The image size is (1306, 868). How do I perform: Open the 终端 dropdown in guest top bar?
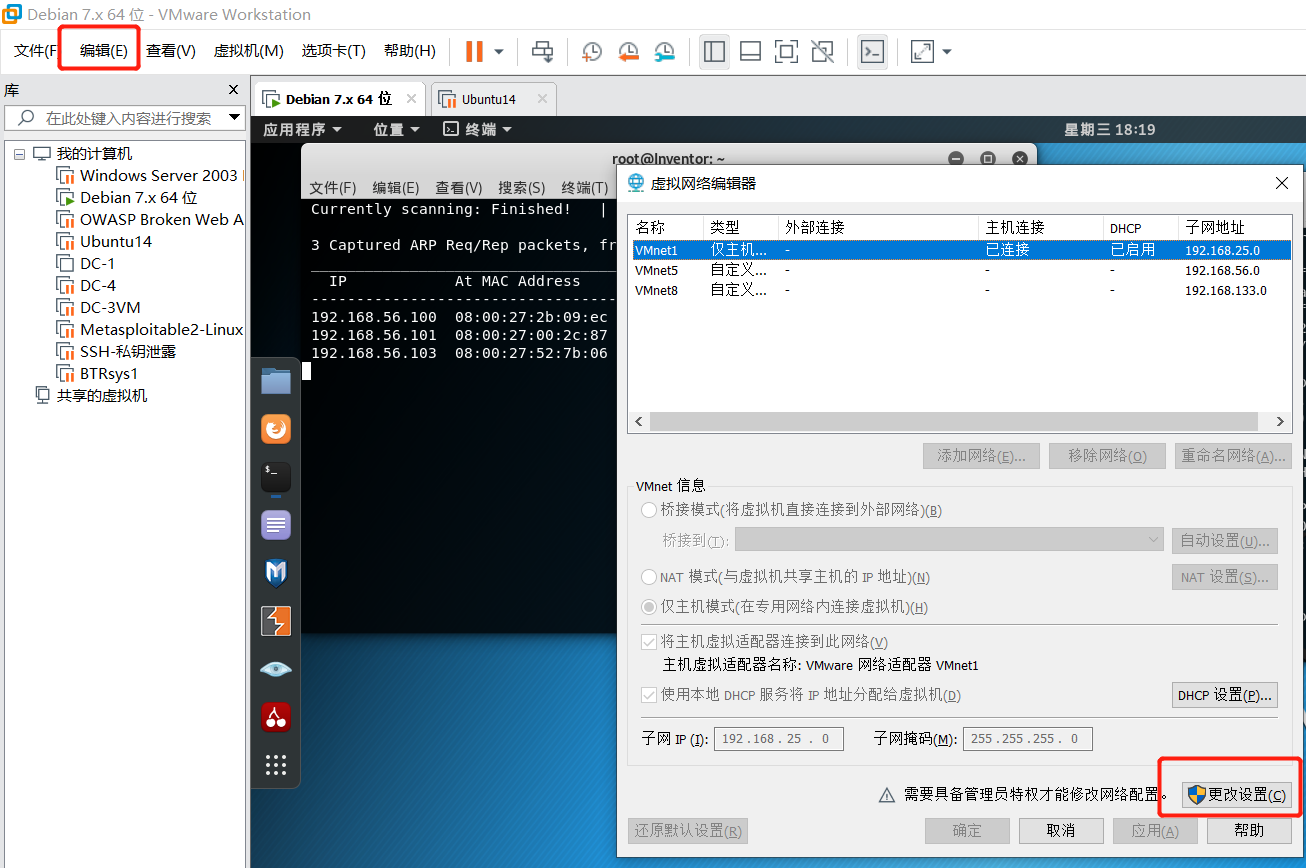point(478,130)
